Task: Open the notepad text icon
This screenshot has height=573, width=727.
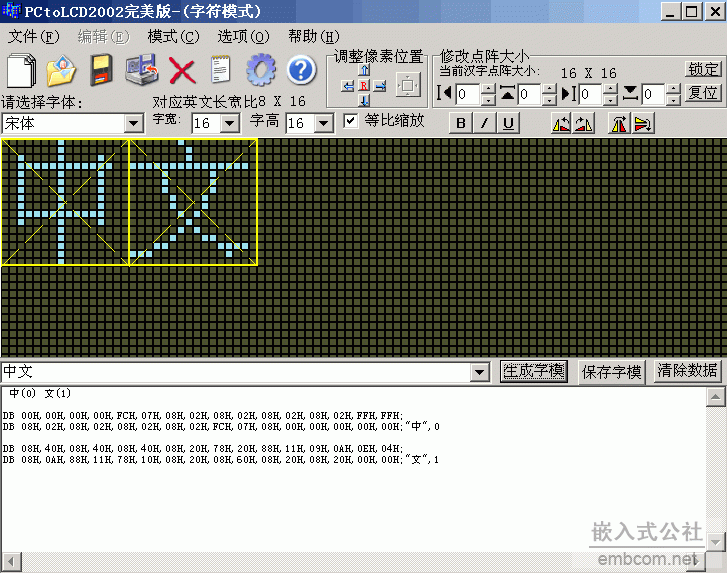Action: 221,70
